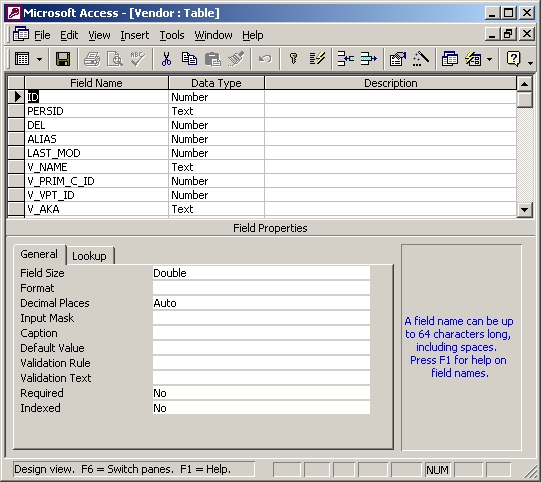Click the Print toolbar icon
This screenshot has width=541, height=482.
92,59
